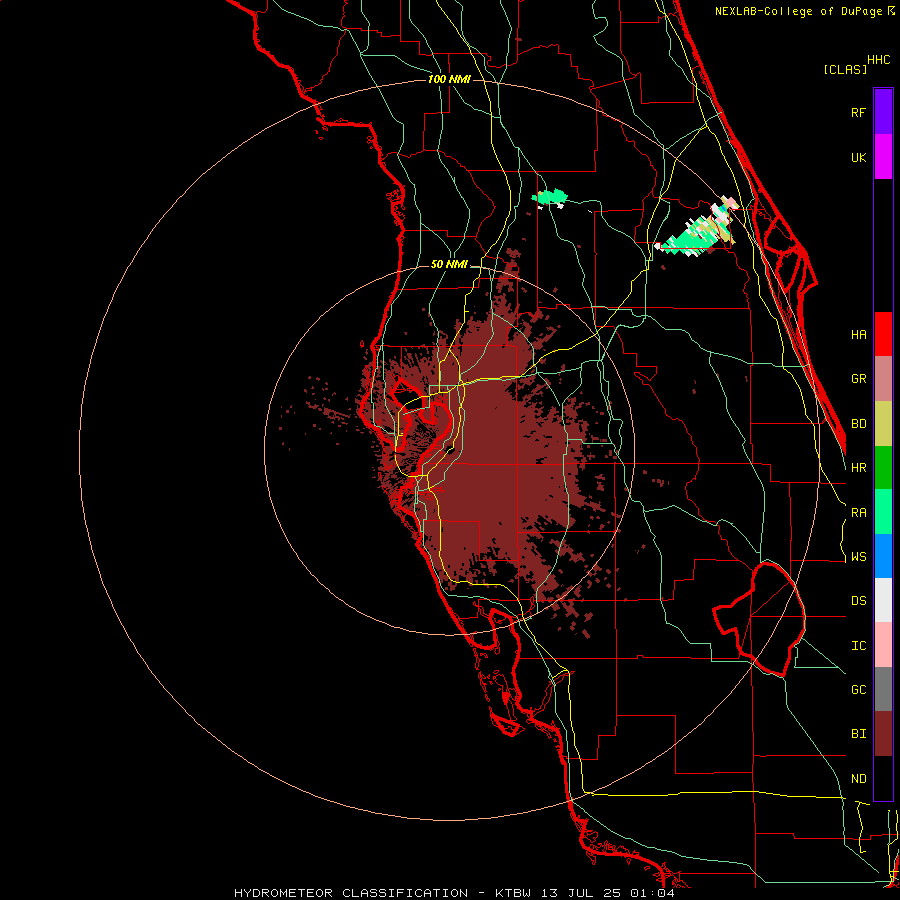Click the RF purple legend color swatch
The height and width of the screenshot is (900, 900).
click(x=883, y=112)
